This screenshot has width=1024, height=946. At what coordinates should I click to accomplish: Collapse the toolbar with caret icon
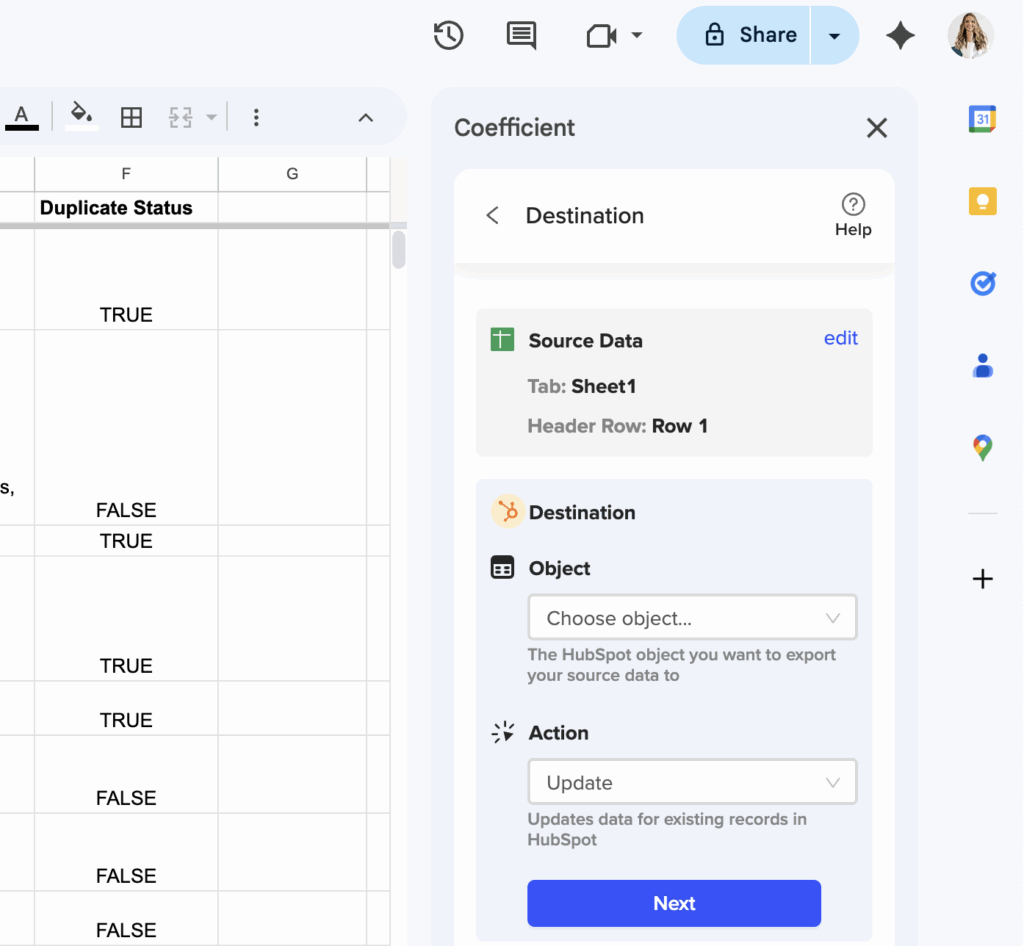click(x=366, y=118)
